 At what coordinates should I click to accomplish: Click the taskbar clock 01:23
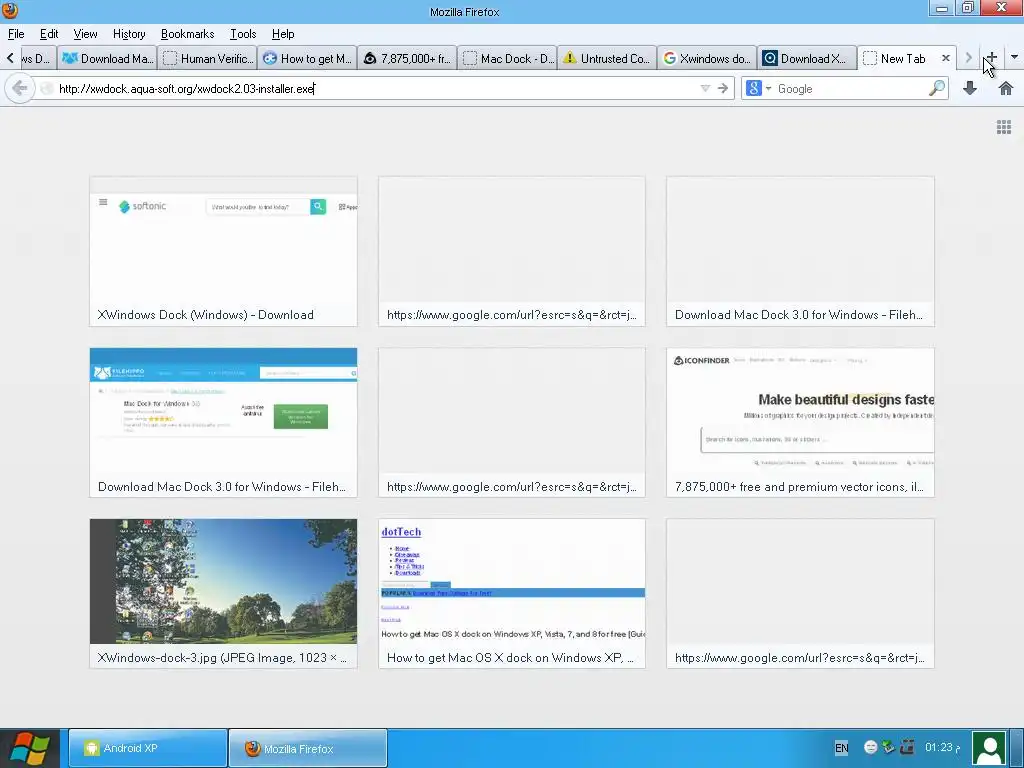tap(942, 747)
